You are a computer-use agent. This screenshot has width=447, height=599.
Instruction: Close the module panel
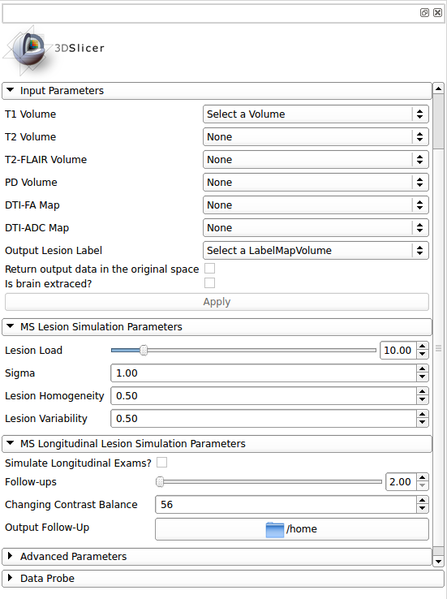click(437, 13)
